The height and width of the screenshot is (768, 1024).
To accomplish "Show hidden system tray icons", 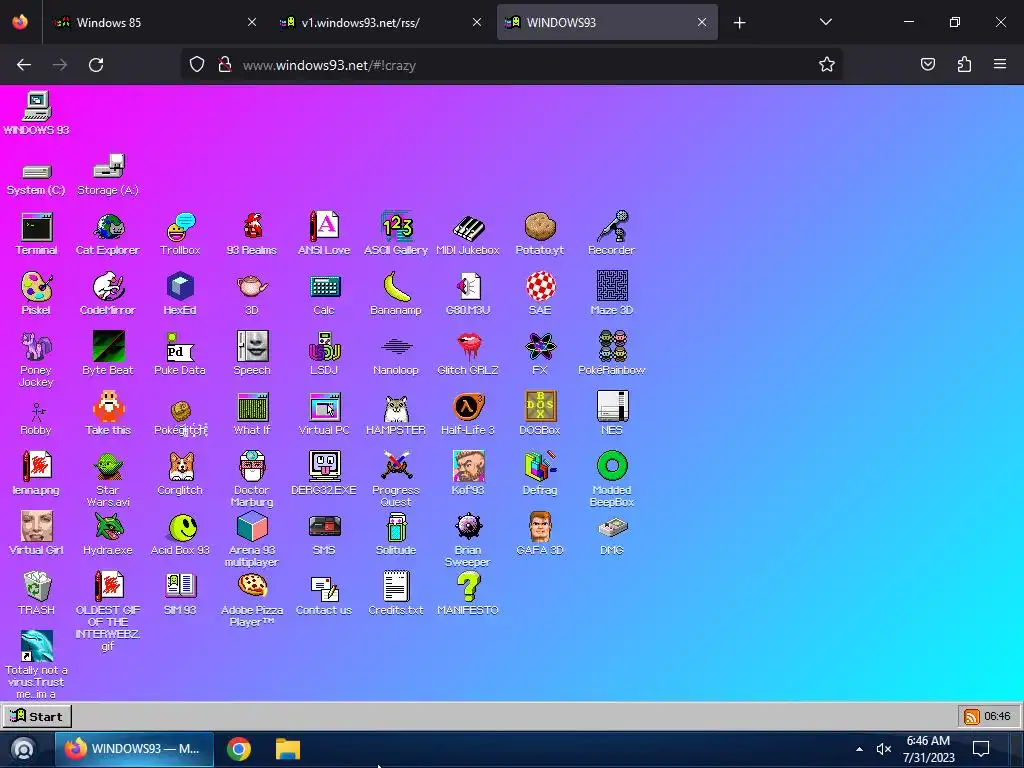I will [x=859, y=749].
